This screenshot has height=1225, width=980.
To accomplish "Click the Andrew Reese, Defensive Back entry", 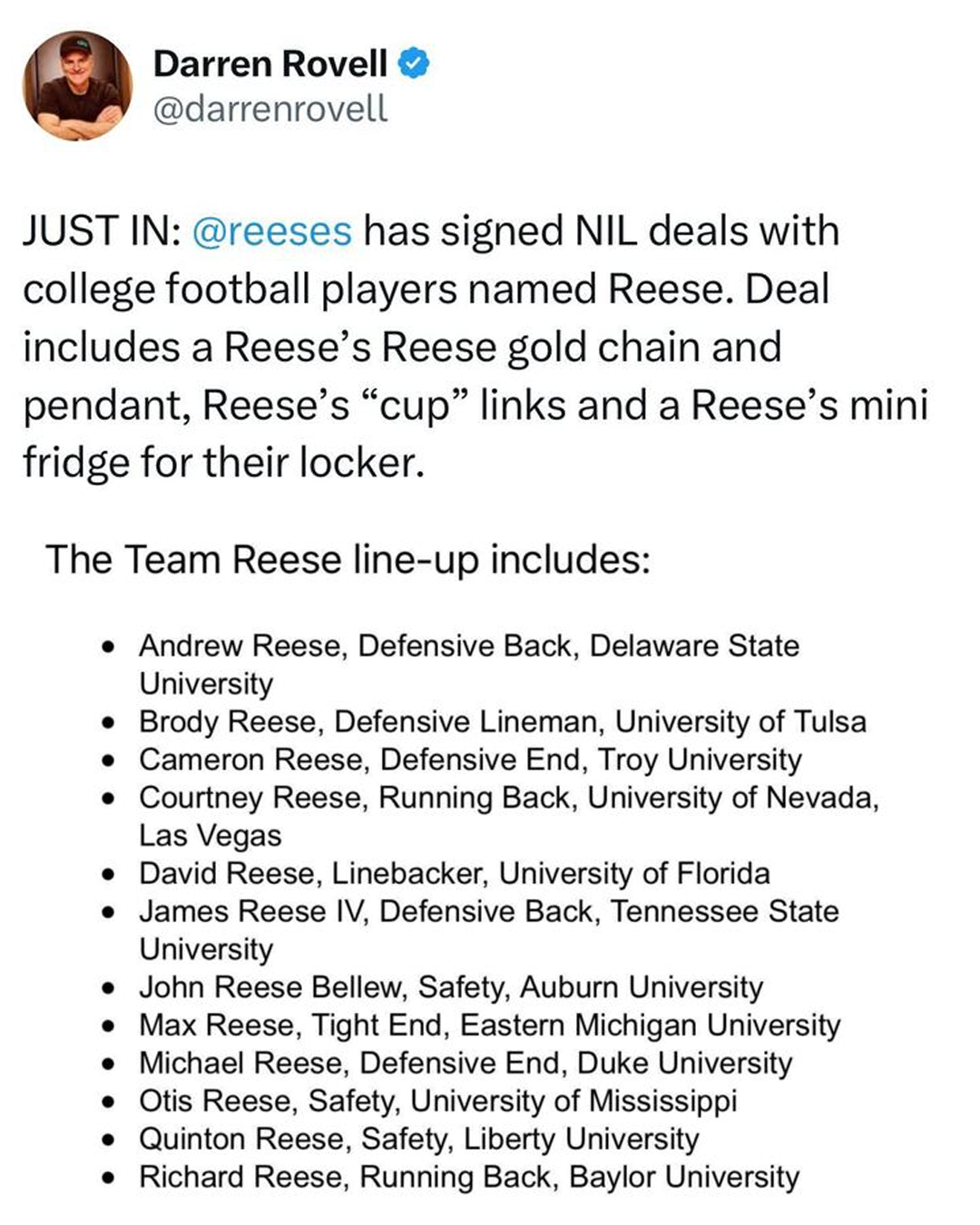I will (468, 646).
